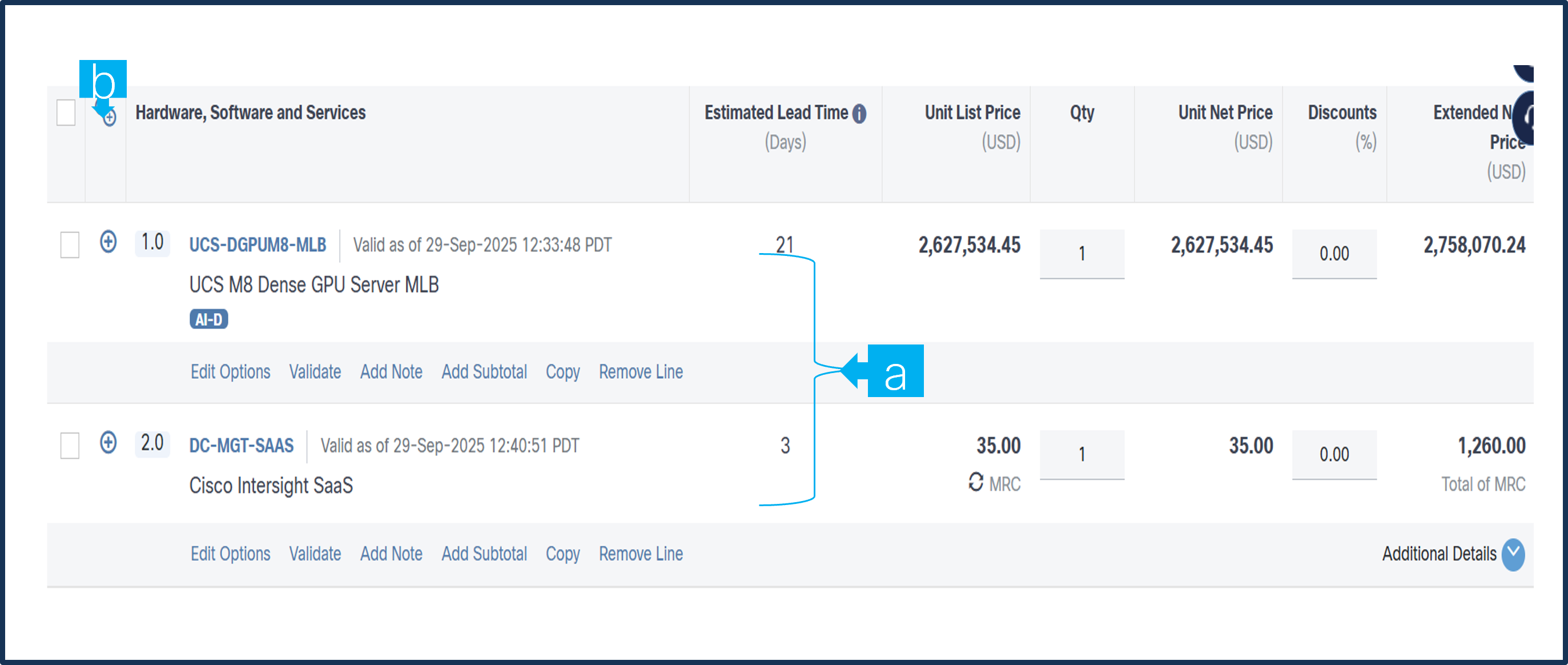Click Add Note for DC-MGT-SAAS line
The image size is (1568, 665).
tap(391, 554)
